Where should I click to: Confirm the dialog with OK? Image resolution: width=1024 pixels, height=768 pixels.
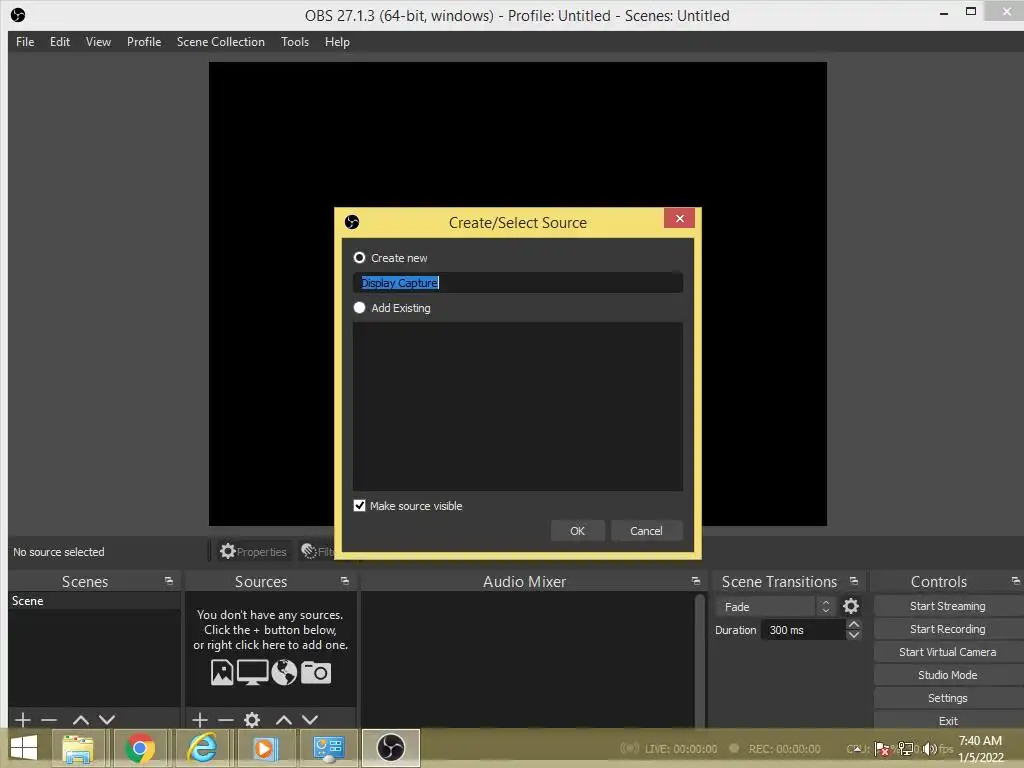point(577,531)
